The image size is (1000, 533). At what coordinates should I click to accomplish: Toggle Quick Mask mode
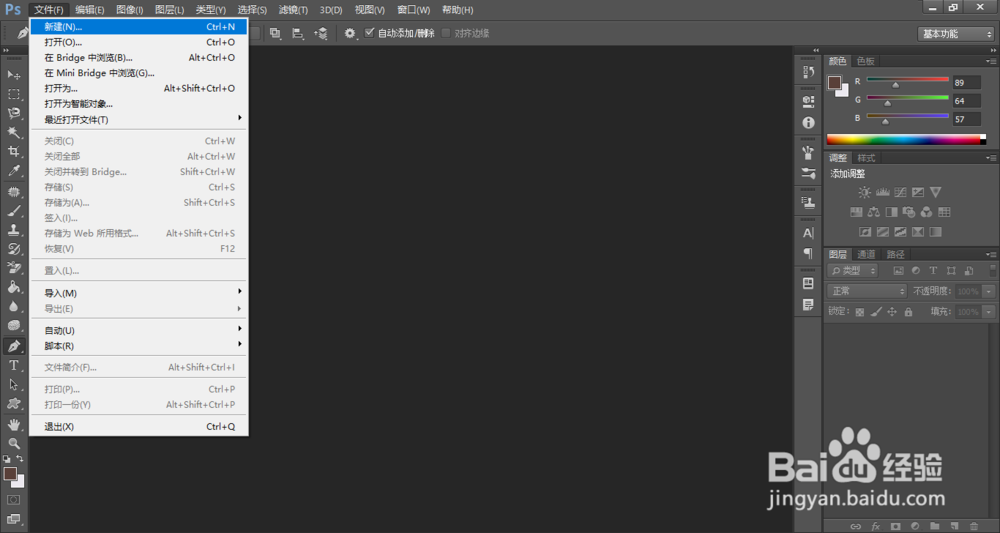[13, 500]
